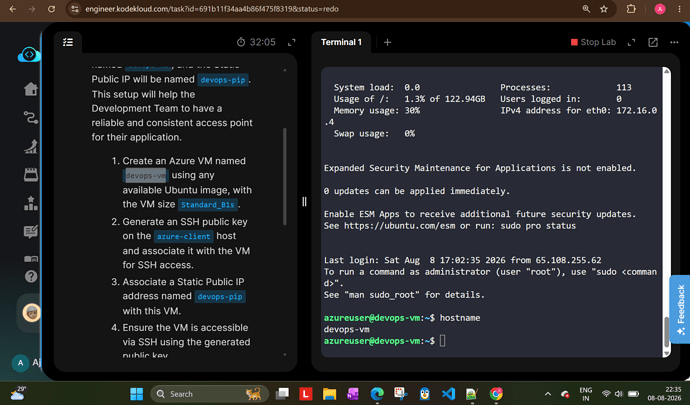
Task: Click the terminal command prompt cursor
Action: click(443, 341)
